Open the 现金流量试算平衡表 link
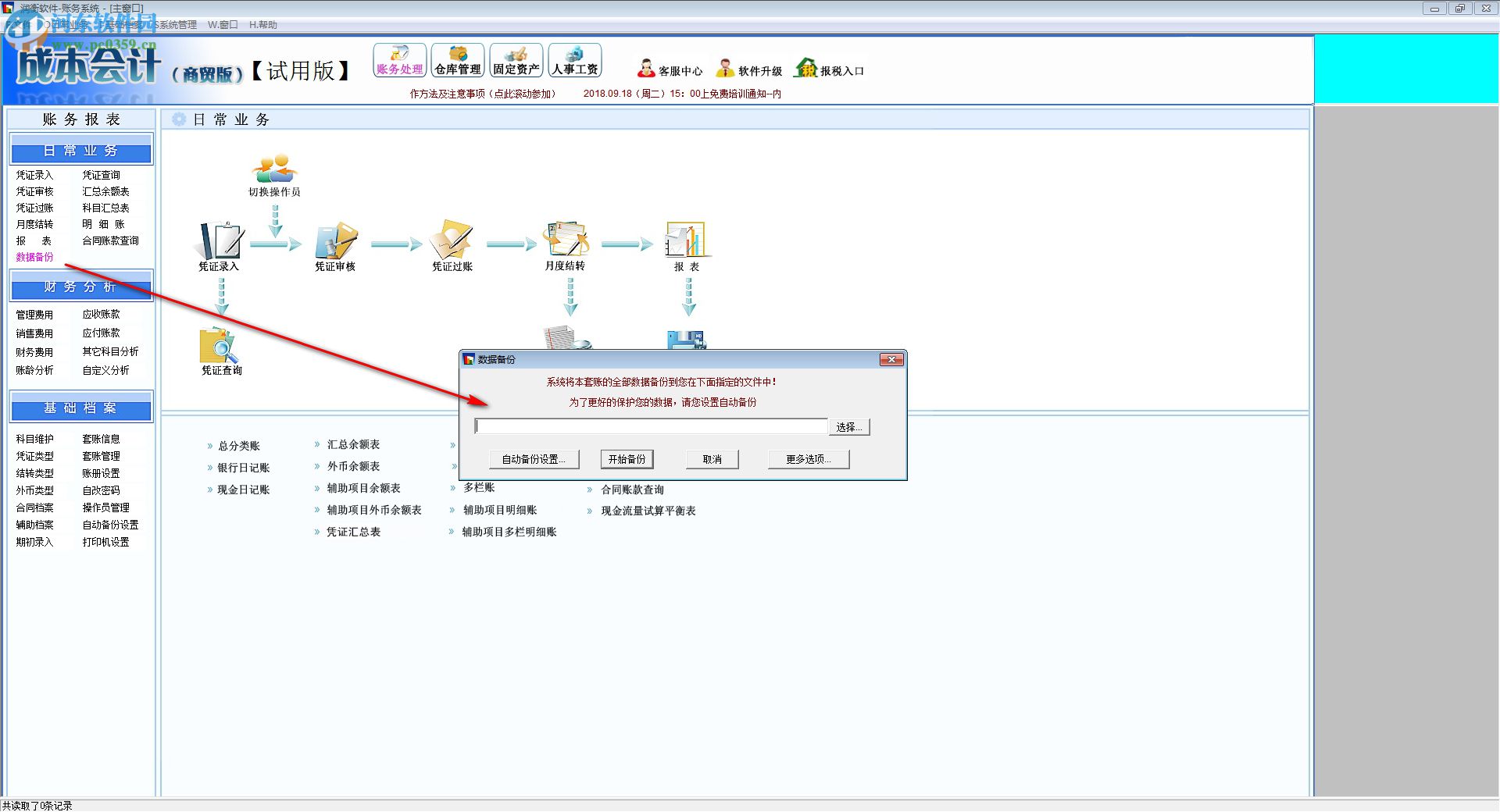The image size is (1500, 812). click(648, 511)
